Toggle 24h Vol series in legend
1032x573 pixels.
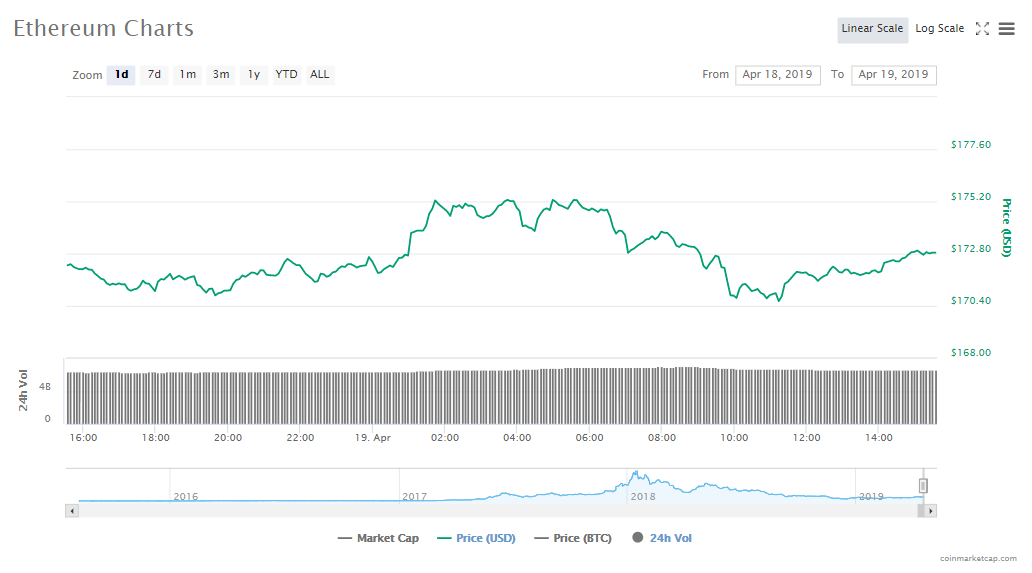[661, 538]
